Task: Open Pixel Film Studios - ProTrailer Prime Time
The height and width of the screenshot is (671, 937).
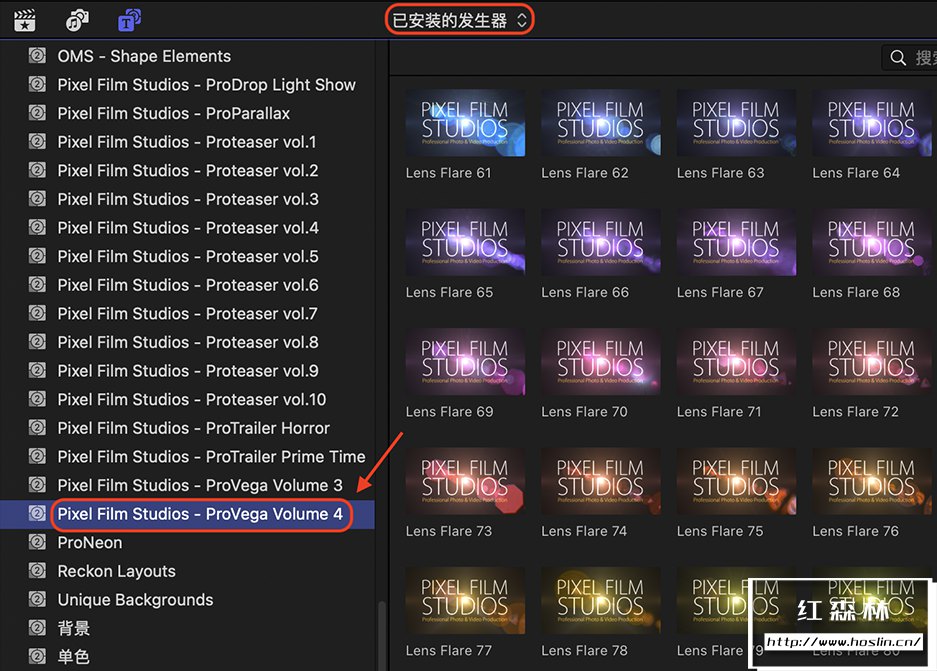Action: (x=211, y=456)
